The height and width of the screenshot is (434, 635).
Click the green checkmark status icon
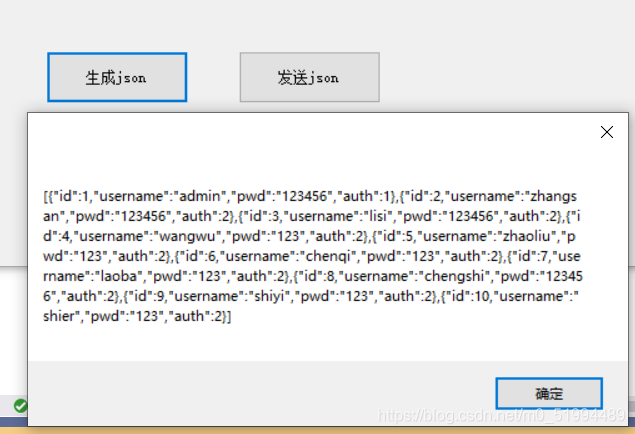pyautogui.click(x=20, y=405)
